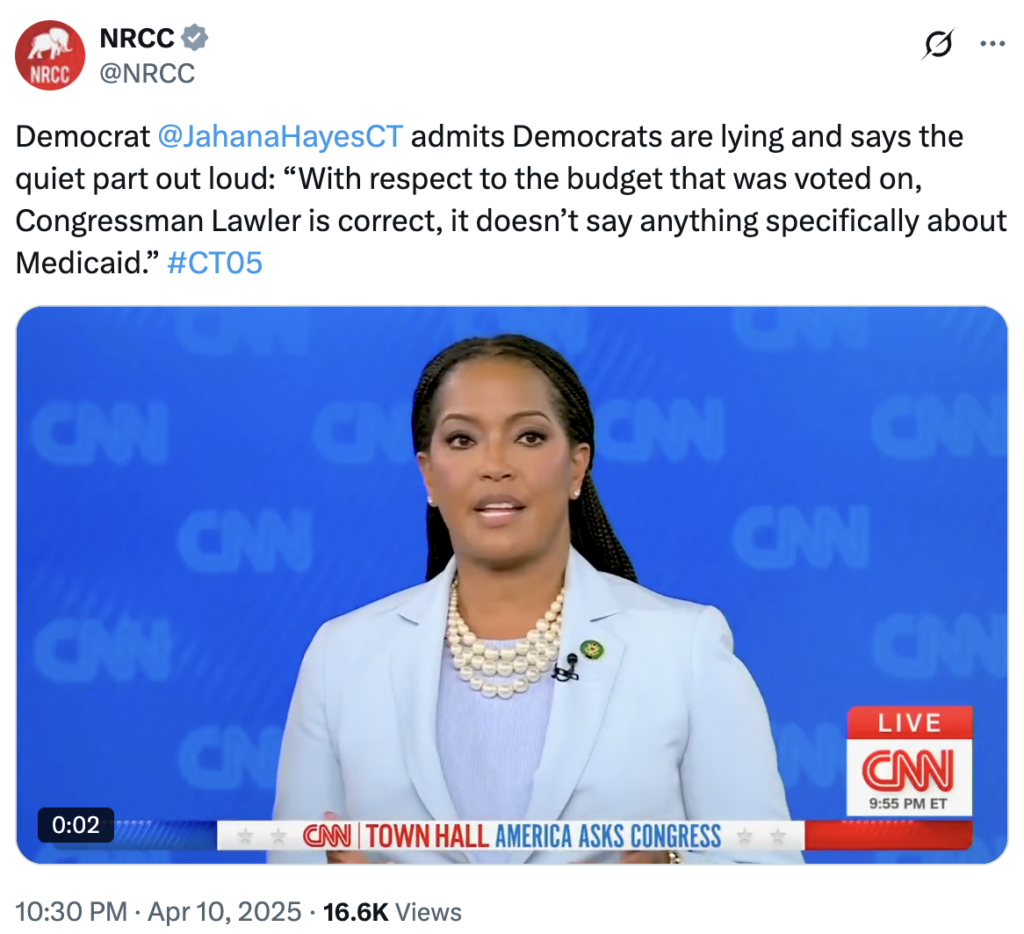Image resolution: width=1024 pixels, height=934 pixels.
Task: Open the three-dot more options menu
Action: coord(993,44)
